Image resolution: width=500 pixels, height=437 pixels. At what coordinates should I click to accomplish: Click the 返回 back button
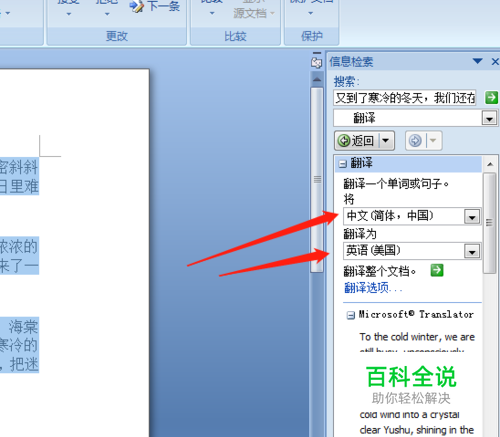[357, 141]
